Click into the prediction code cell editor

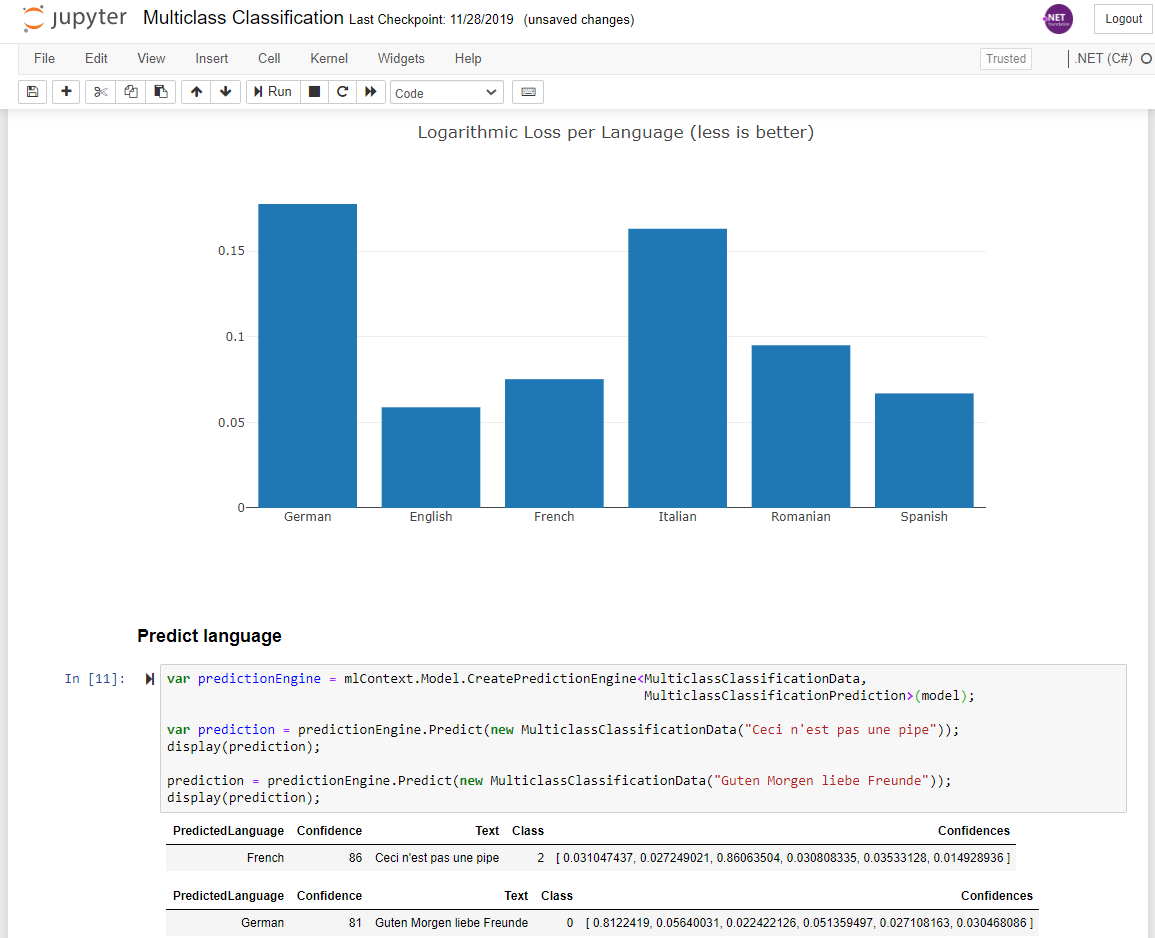(x=643, y=738)
